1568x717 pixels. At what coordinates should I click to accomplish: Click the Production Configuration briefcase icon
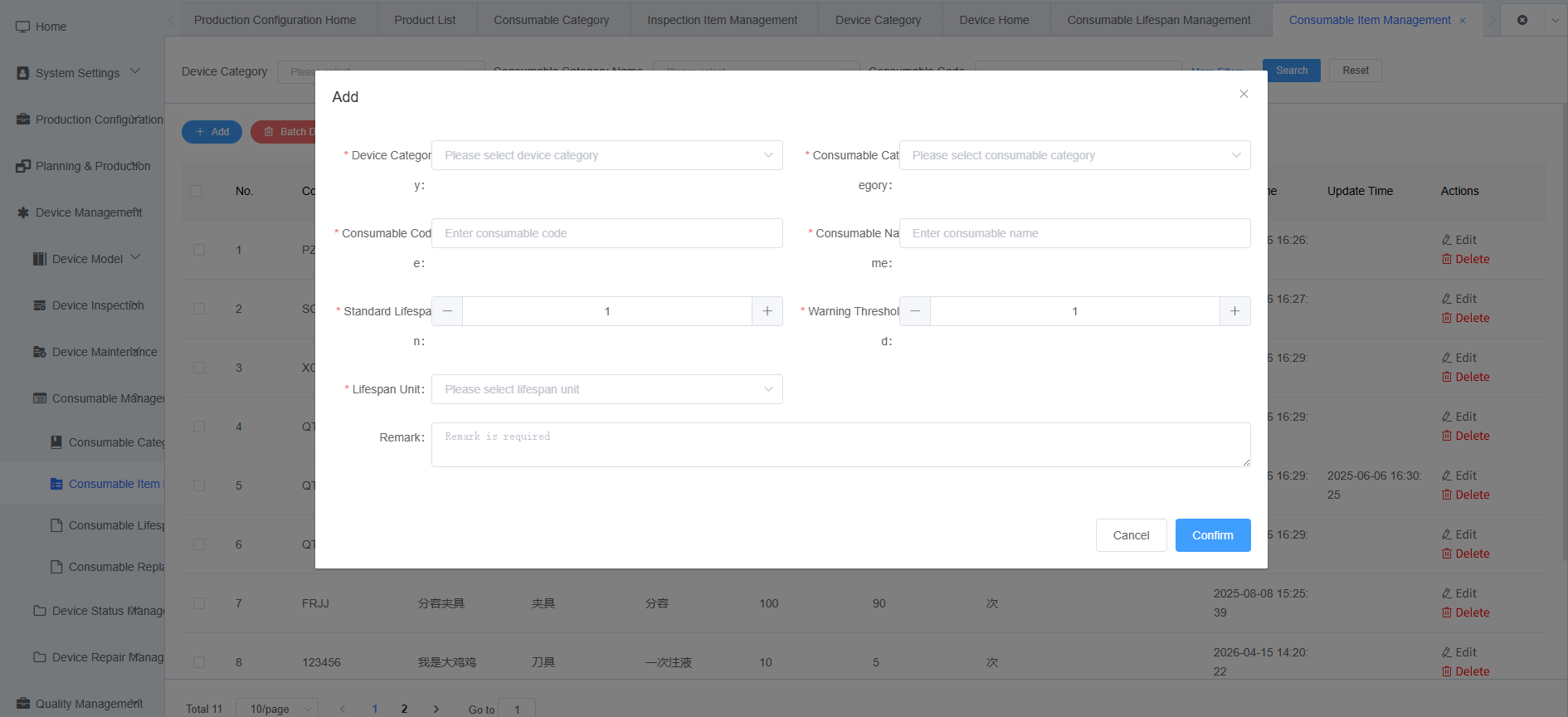click(x=23, y=119)
